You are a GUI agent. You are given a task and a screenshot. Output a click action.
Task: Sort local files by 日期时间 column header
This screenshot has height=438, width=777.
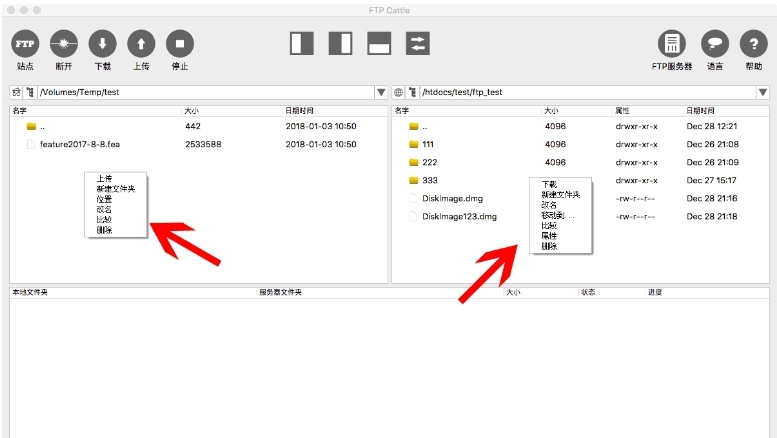(x=299, y=110)
